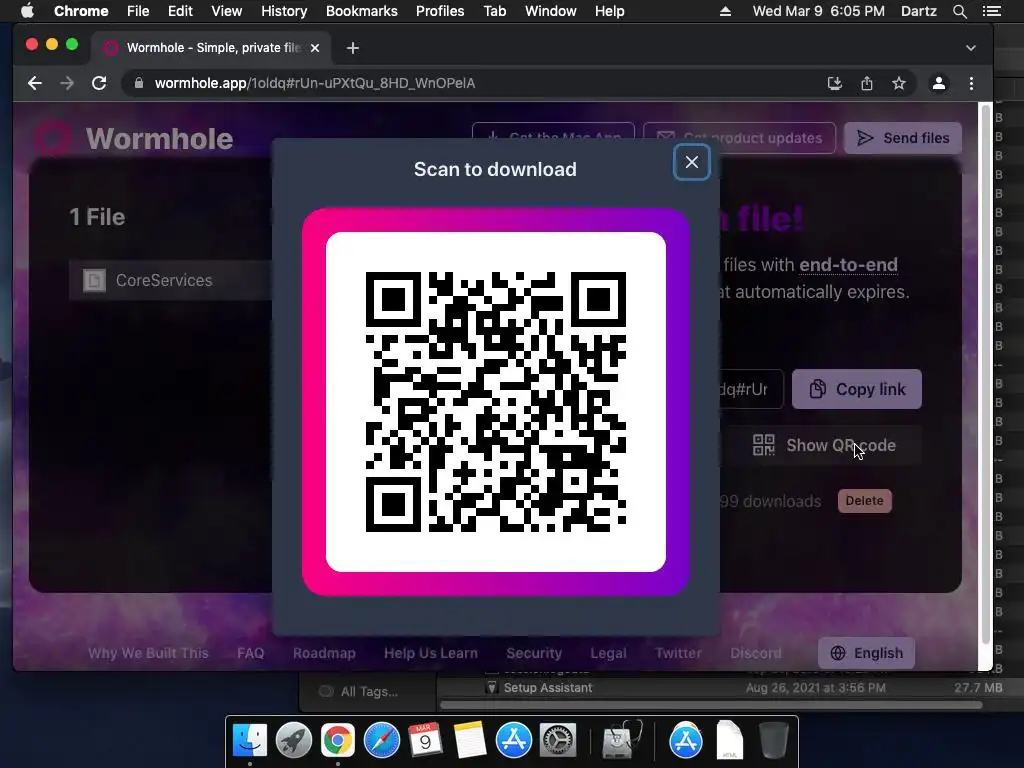This screenshot has height=768, width=1024.
Task: Open the Bookmarks menu
Action: [362, 11]
